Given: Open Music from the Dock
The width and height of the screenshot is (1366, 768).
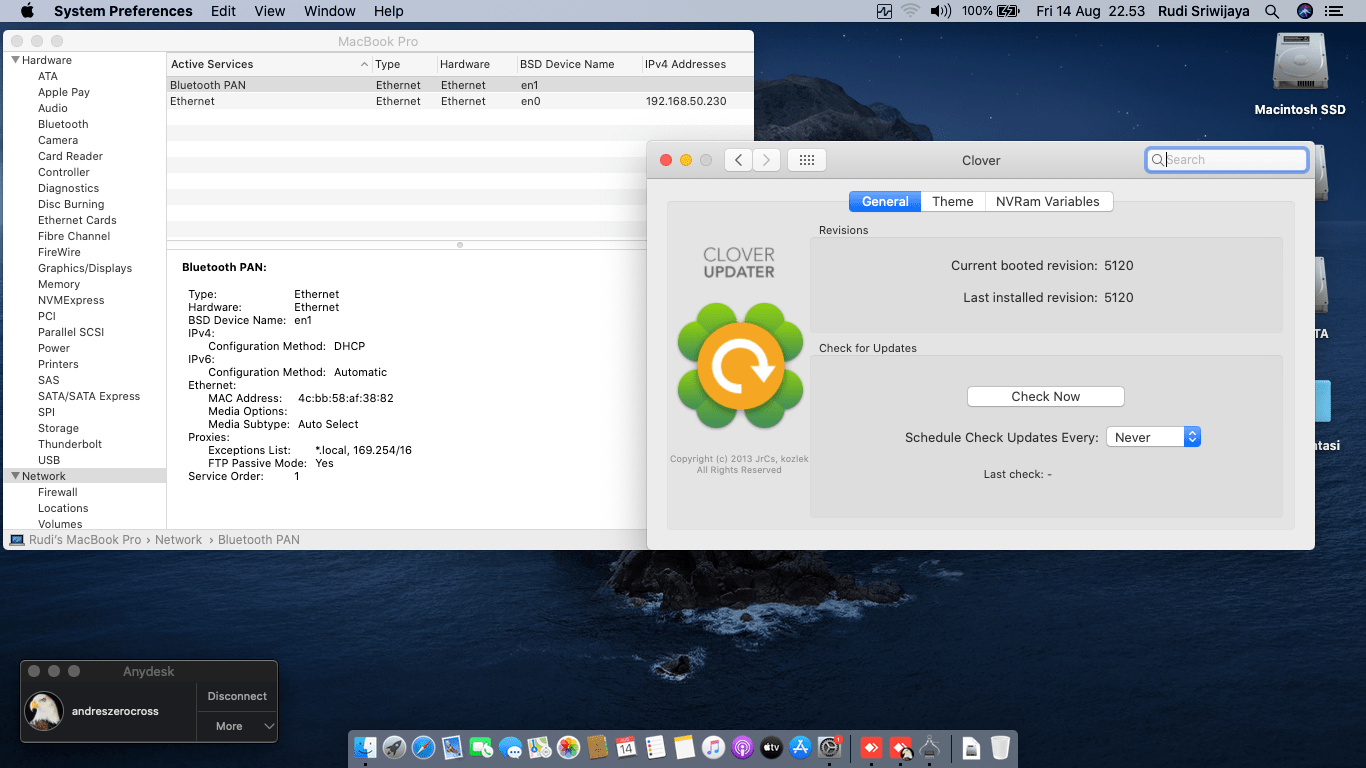Looking at the screenshot, I should point(713,747).
